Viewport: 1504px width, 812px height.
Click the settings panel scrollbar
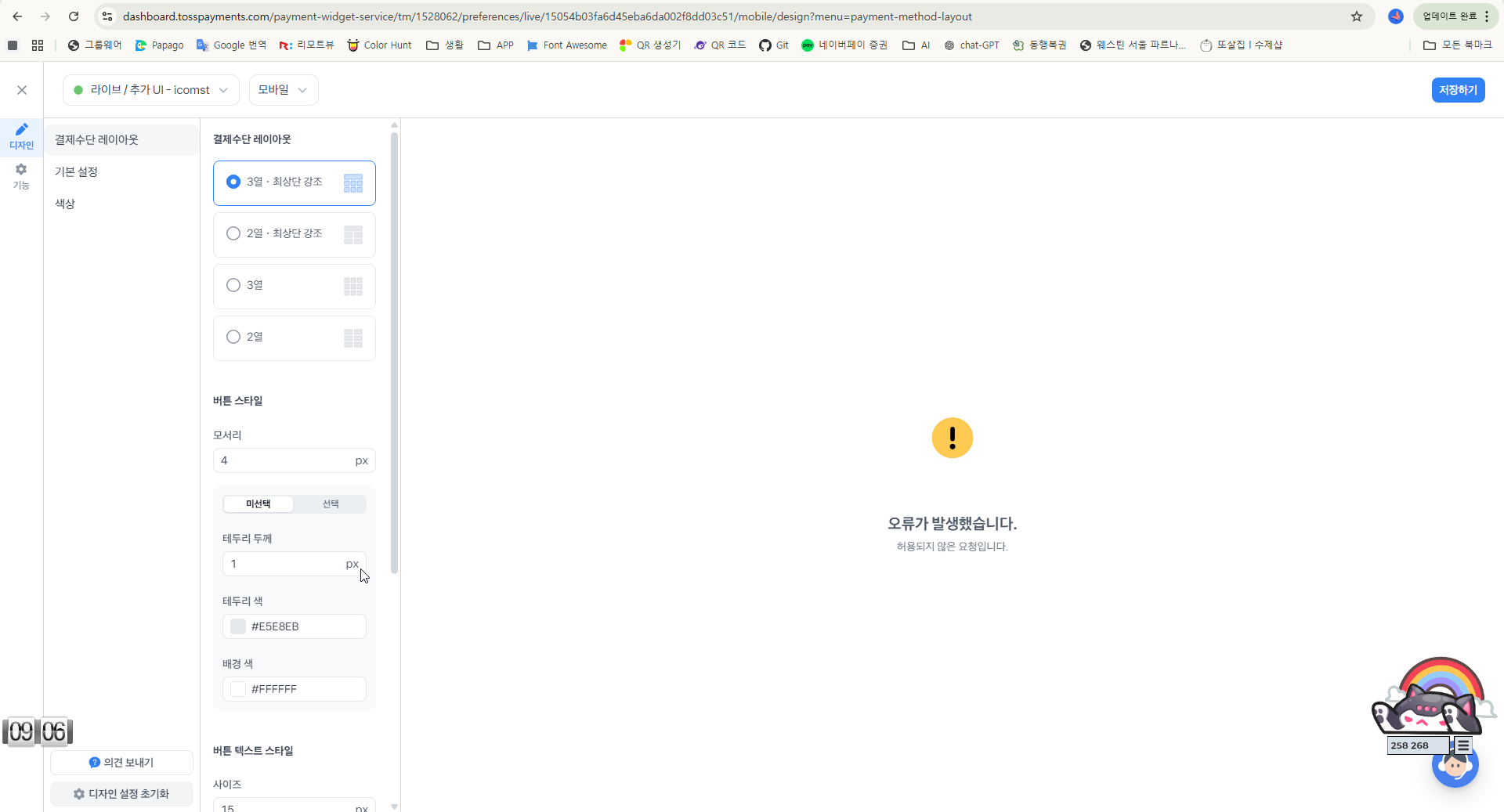click(x=394, y=352)
